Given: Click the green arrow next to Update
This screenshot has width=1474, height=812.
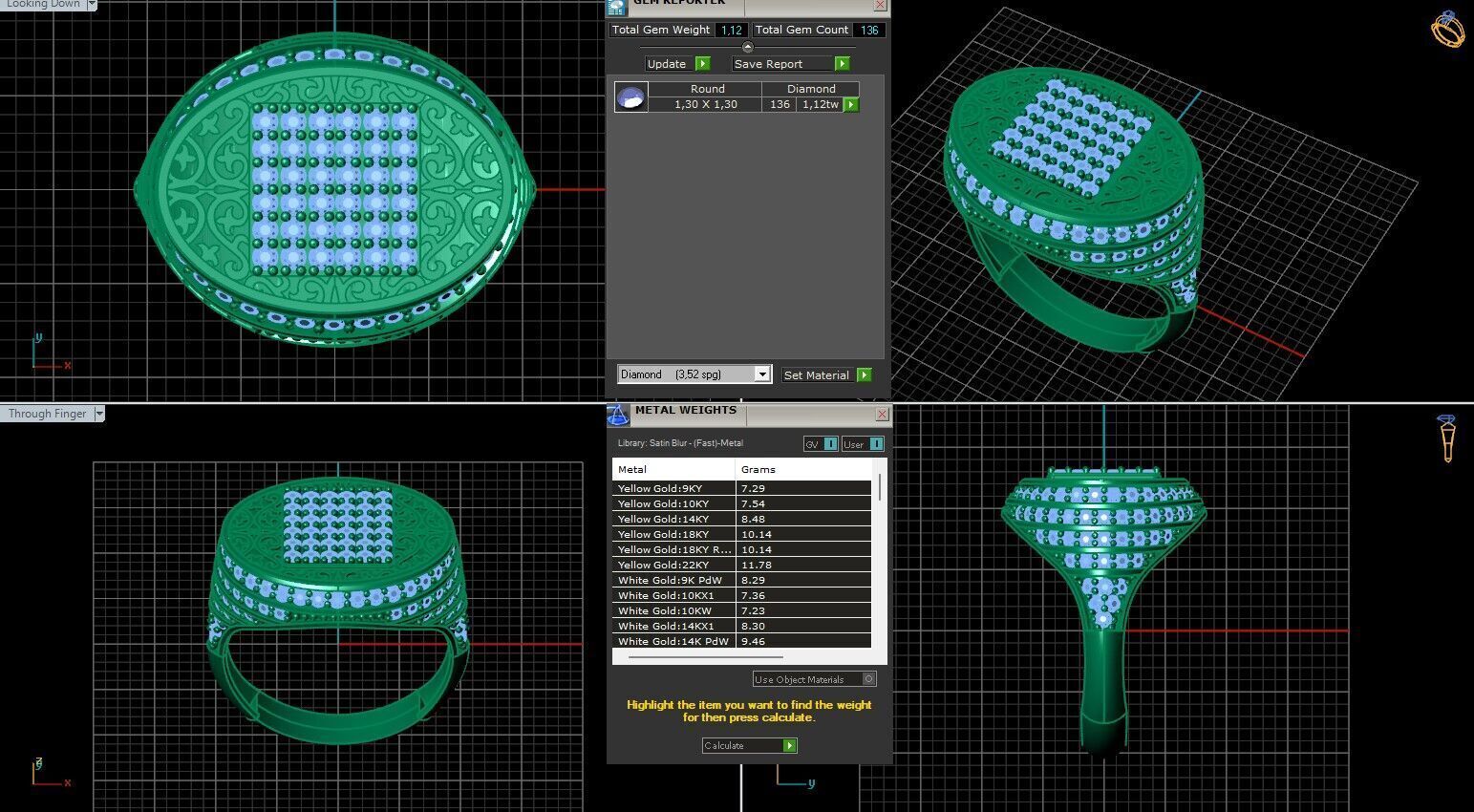Looking at the screenshot, I should pyautogui.click(x=703, y=64).
